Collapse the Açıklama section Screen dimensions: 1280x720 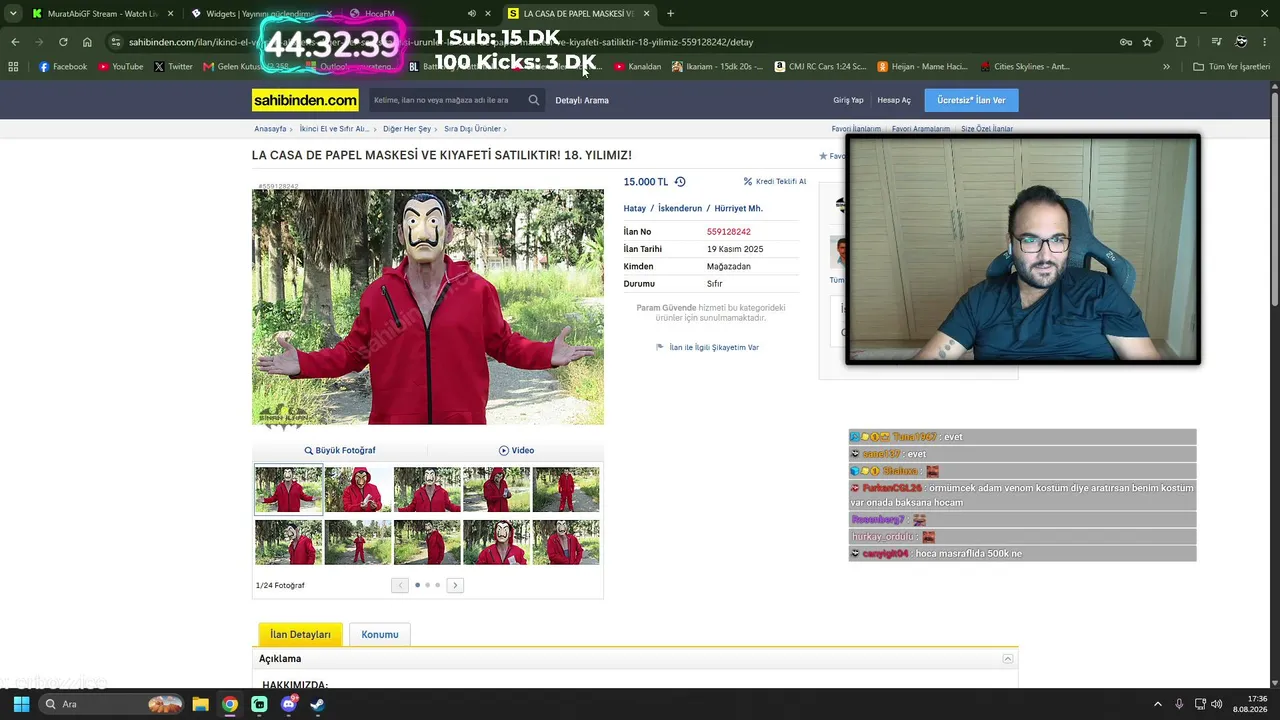1008,659
